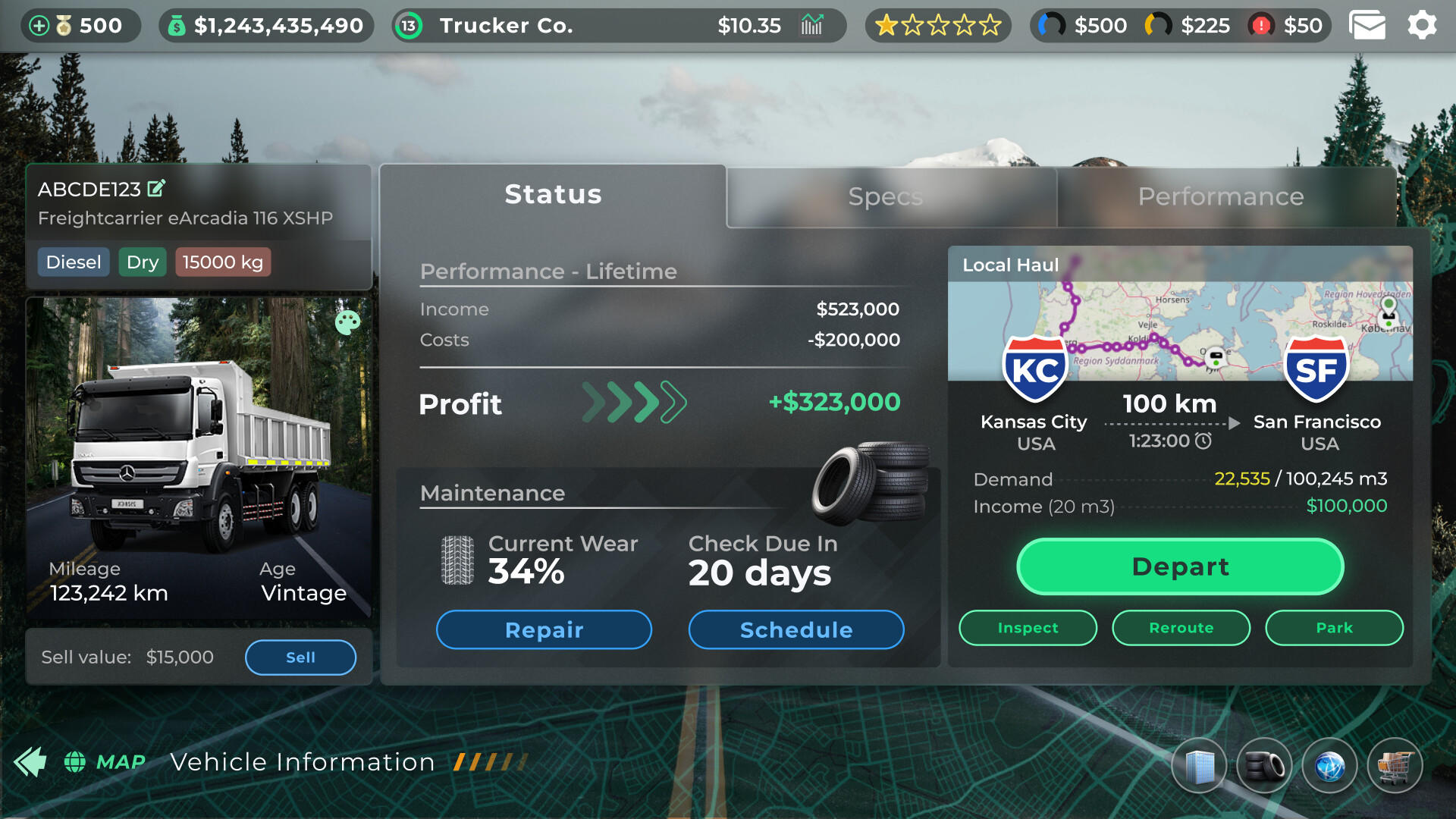Expand the Inspect vehicle details
Image resolution: width=1456 pixels, height=819 pixels.
[1028, 627]
